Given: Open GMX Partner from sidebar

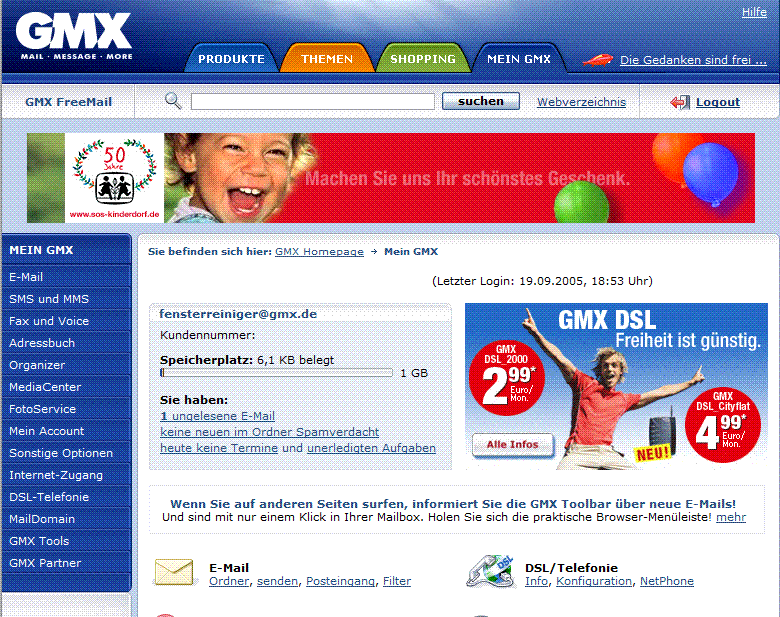Looking at the screenshot, I should click(66, 563).
